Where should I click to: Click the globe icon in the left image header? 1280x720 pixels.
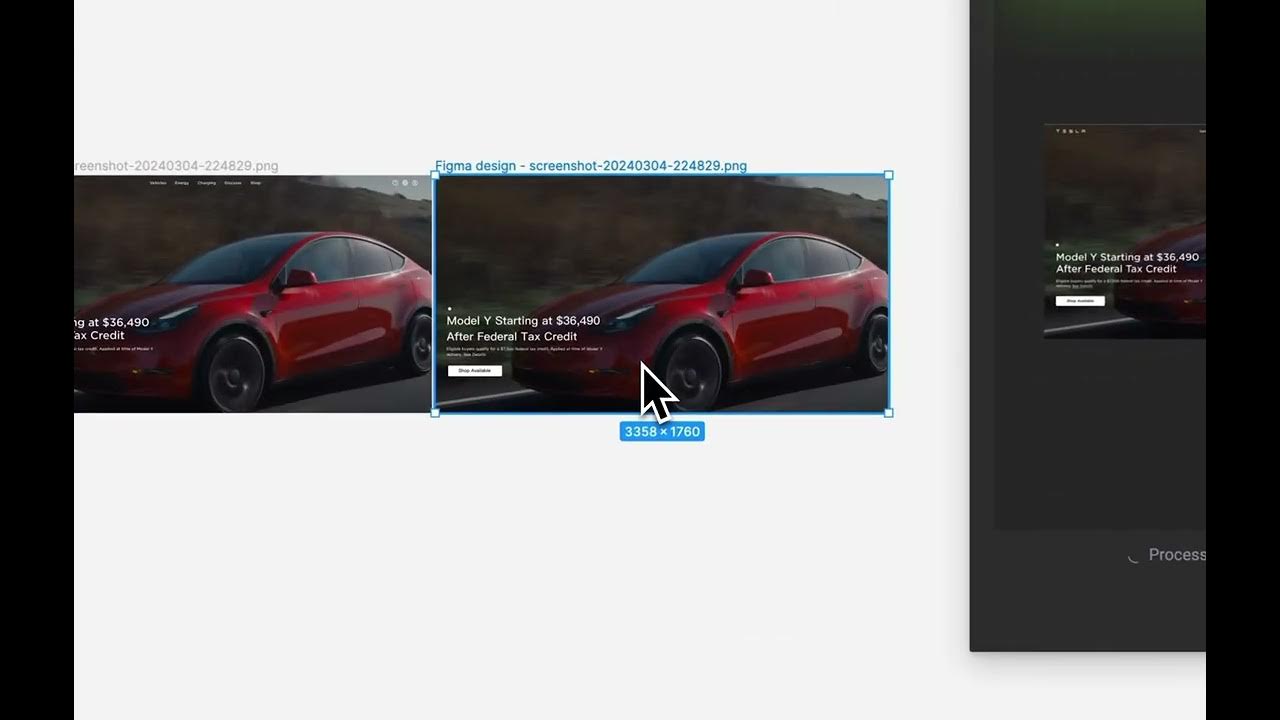(405, 183)
